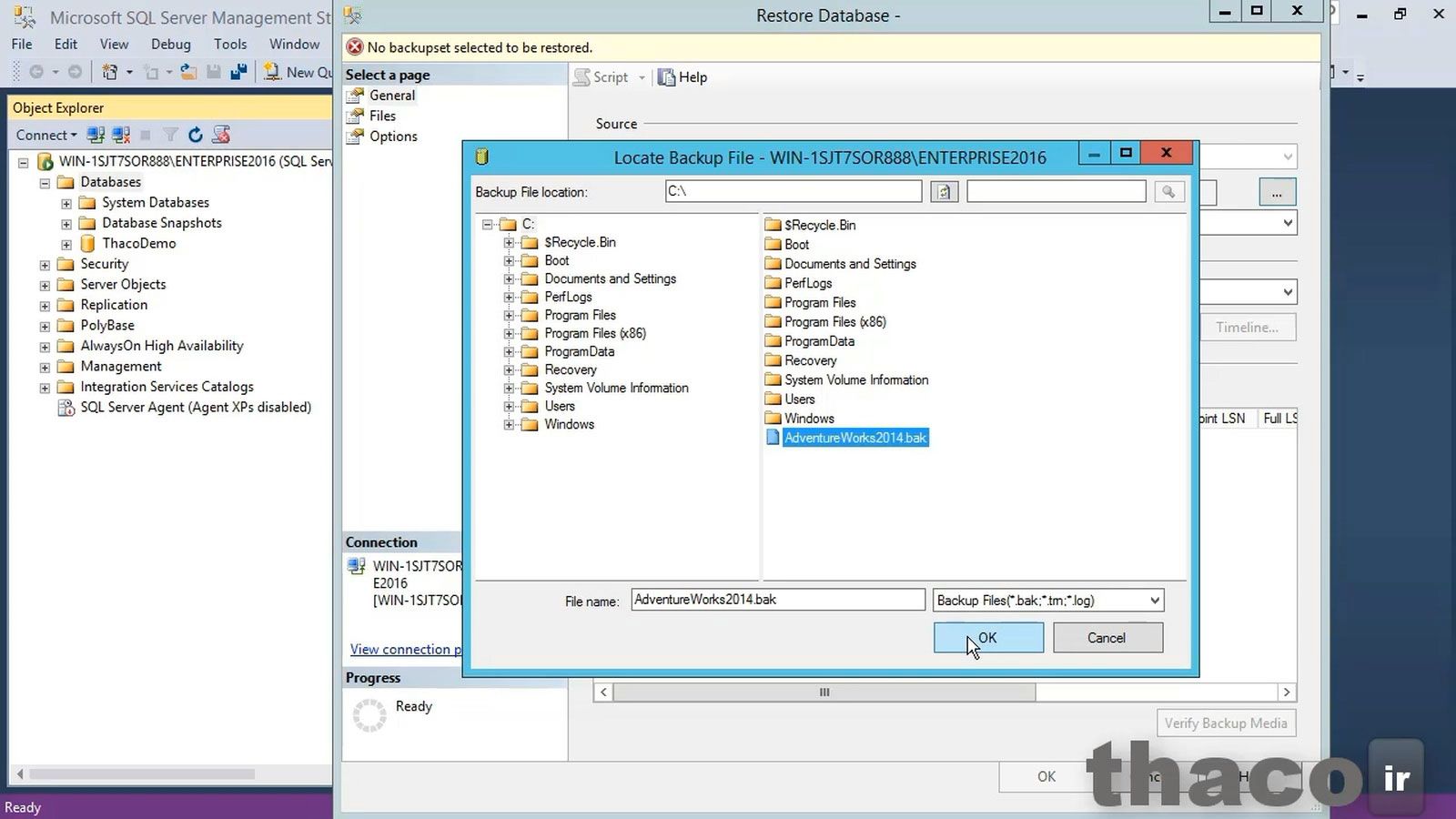Open the Edit menu in SSMS
The width and height of the screenshot is (1456, 819).
(66, 44)
